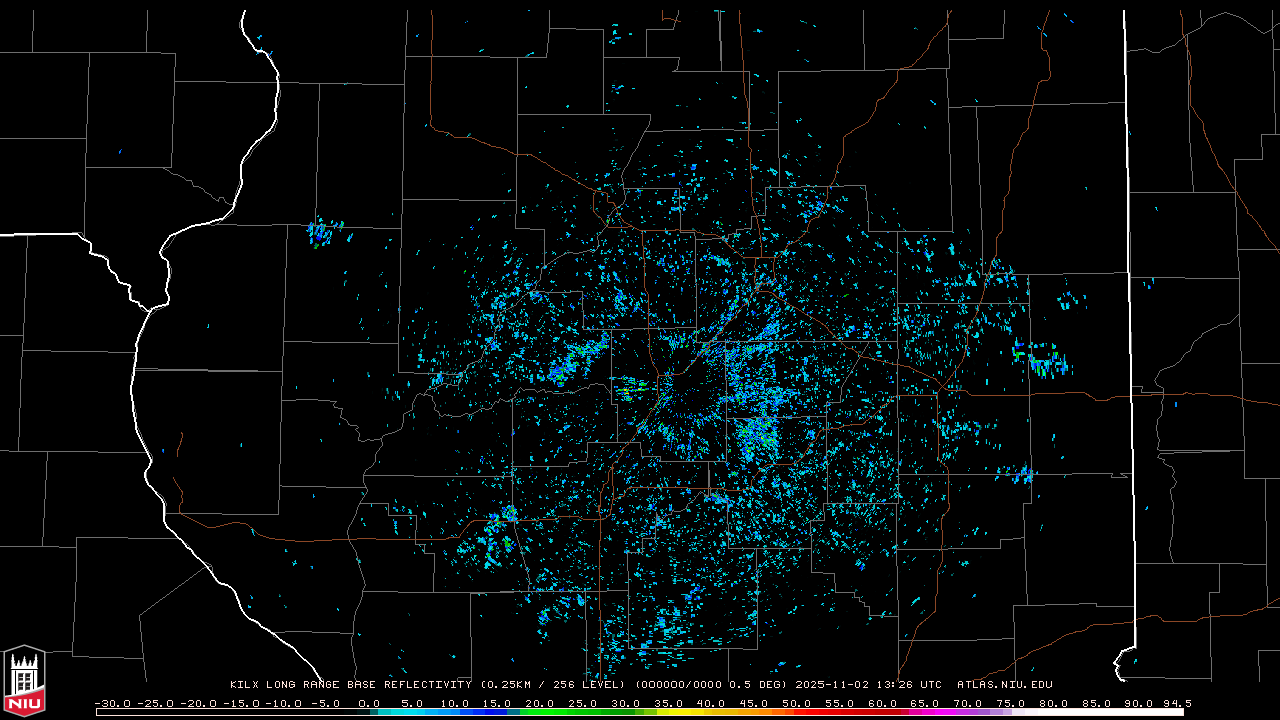Click the yellow 35.0 dBZ color on scale
This screenshot has height=720, width=1280.
point(668,712)
